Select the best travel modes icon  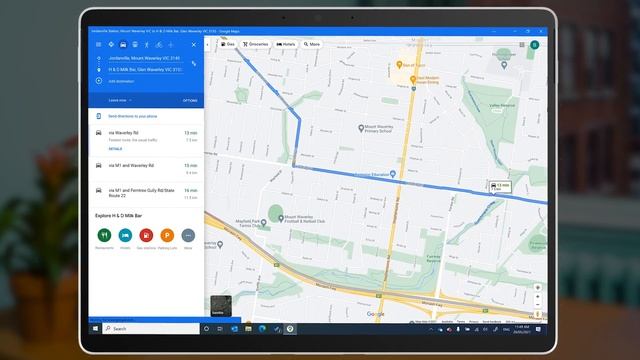click(111, 44)
